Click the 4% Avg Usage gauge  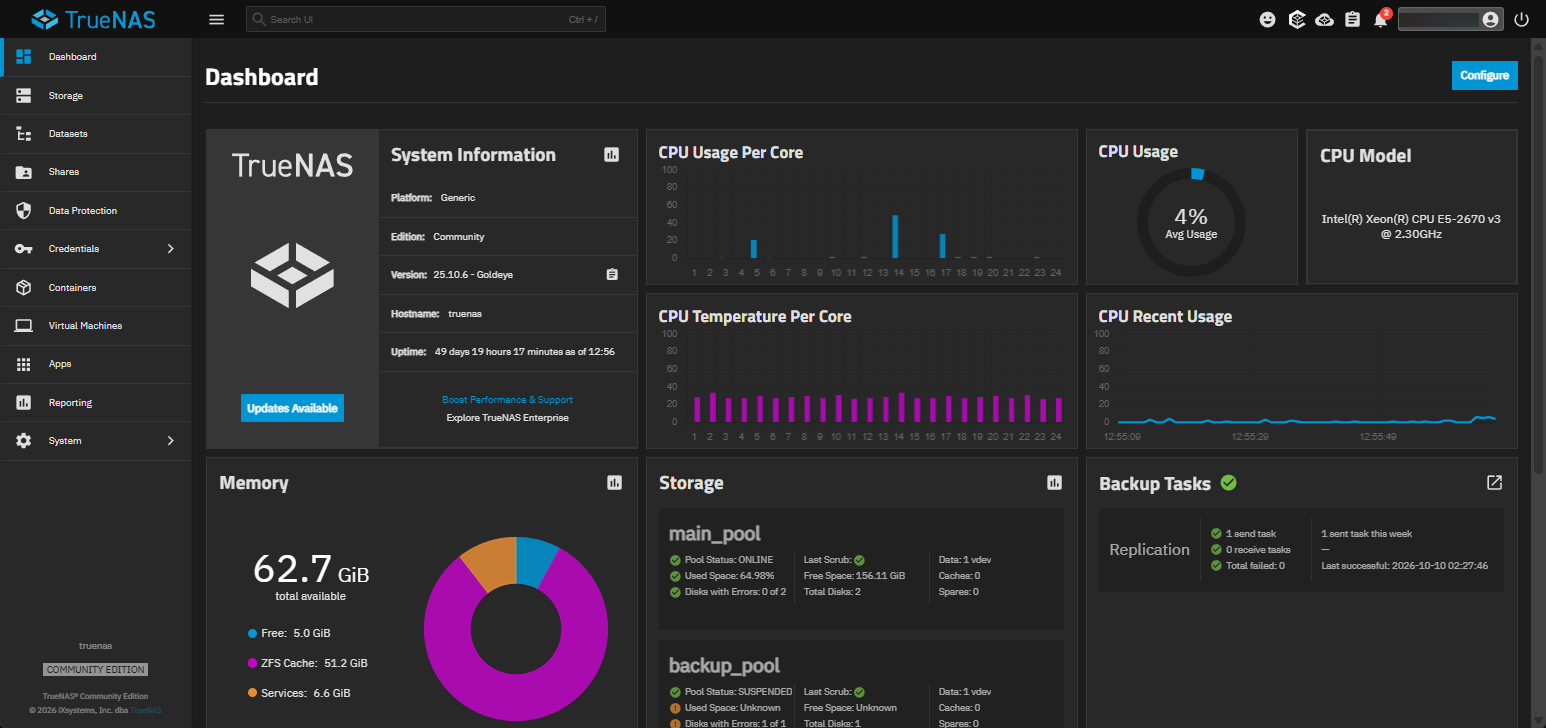point(1191,222)
